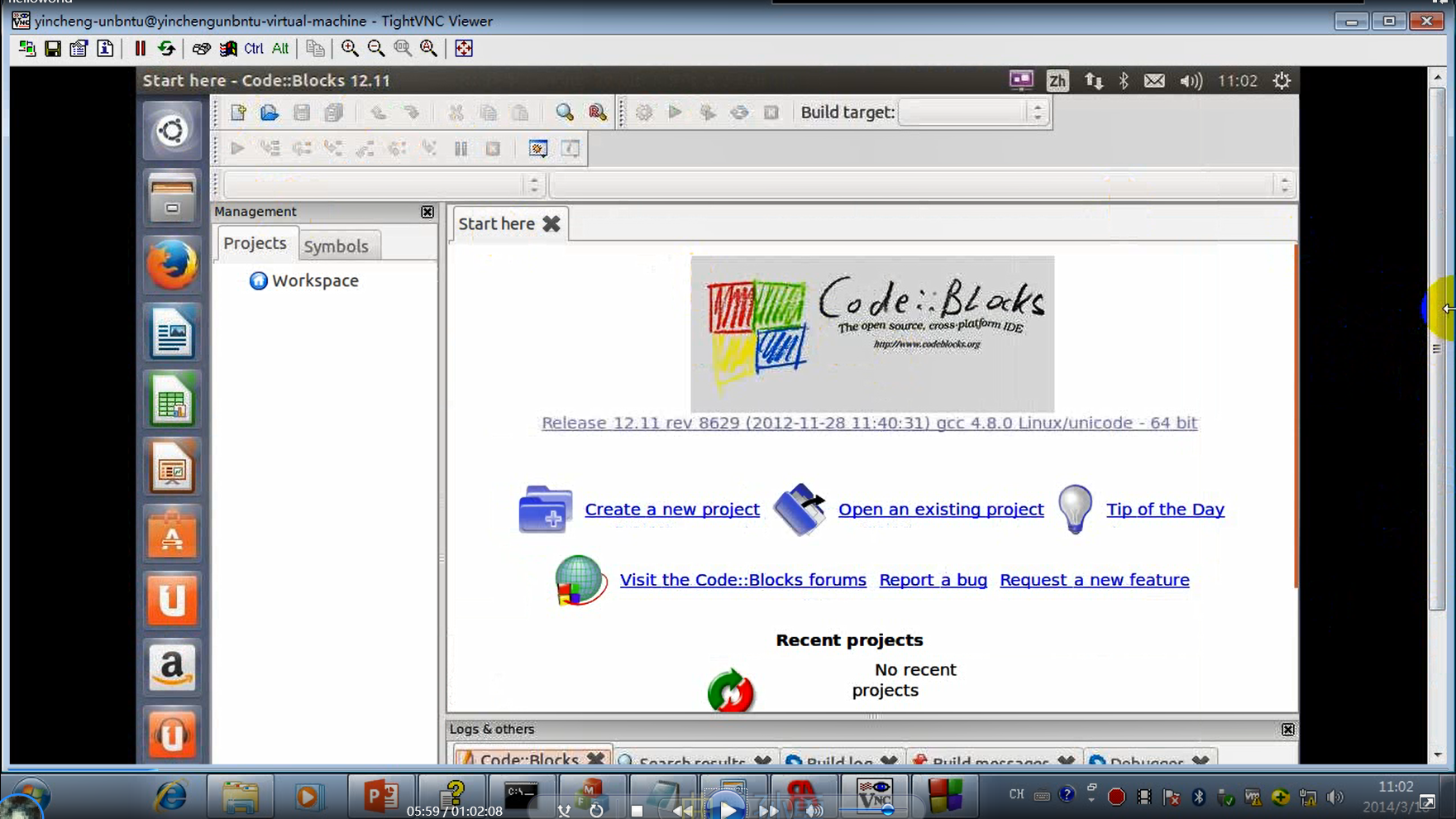Viewport: 1456px width, 819px height.
Task: Click TightVNC Save connection icon
Action: coord(53,49)
